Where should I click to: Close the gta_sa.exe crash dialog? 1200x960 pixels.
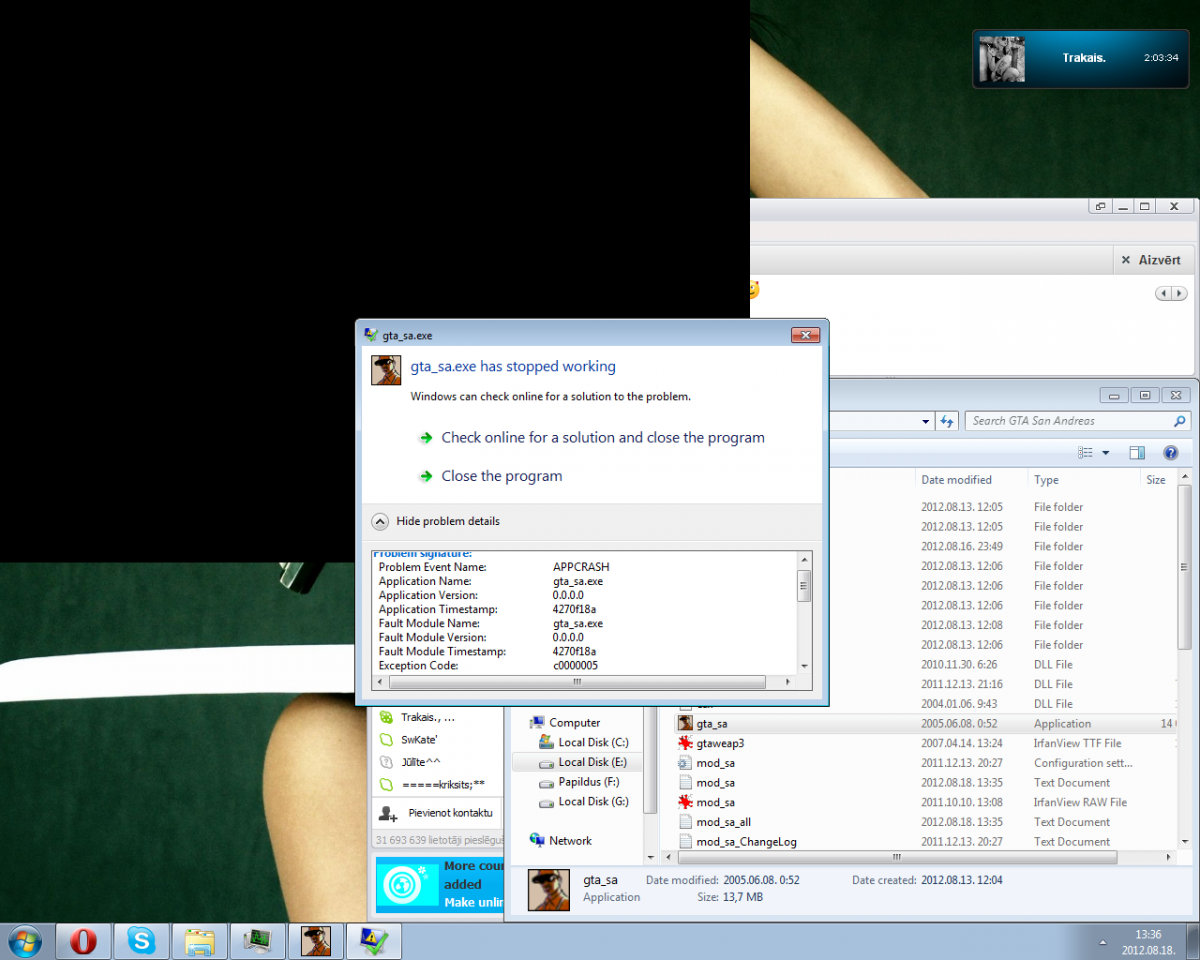pyautogui.click(x=805, y=335)
